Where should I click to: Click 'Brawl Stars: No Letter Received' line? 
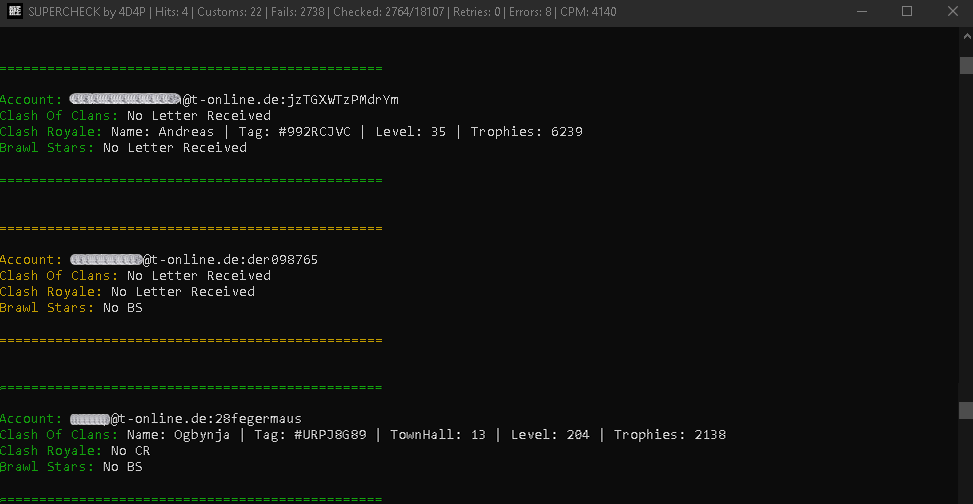pyautogui.click(x=123, y=148)
